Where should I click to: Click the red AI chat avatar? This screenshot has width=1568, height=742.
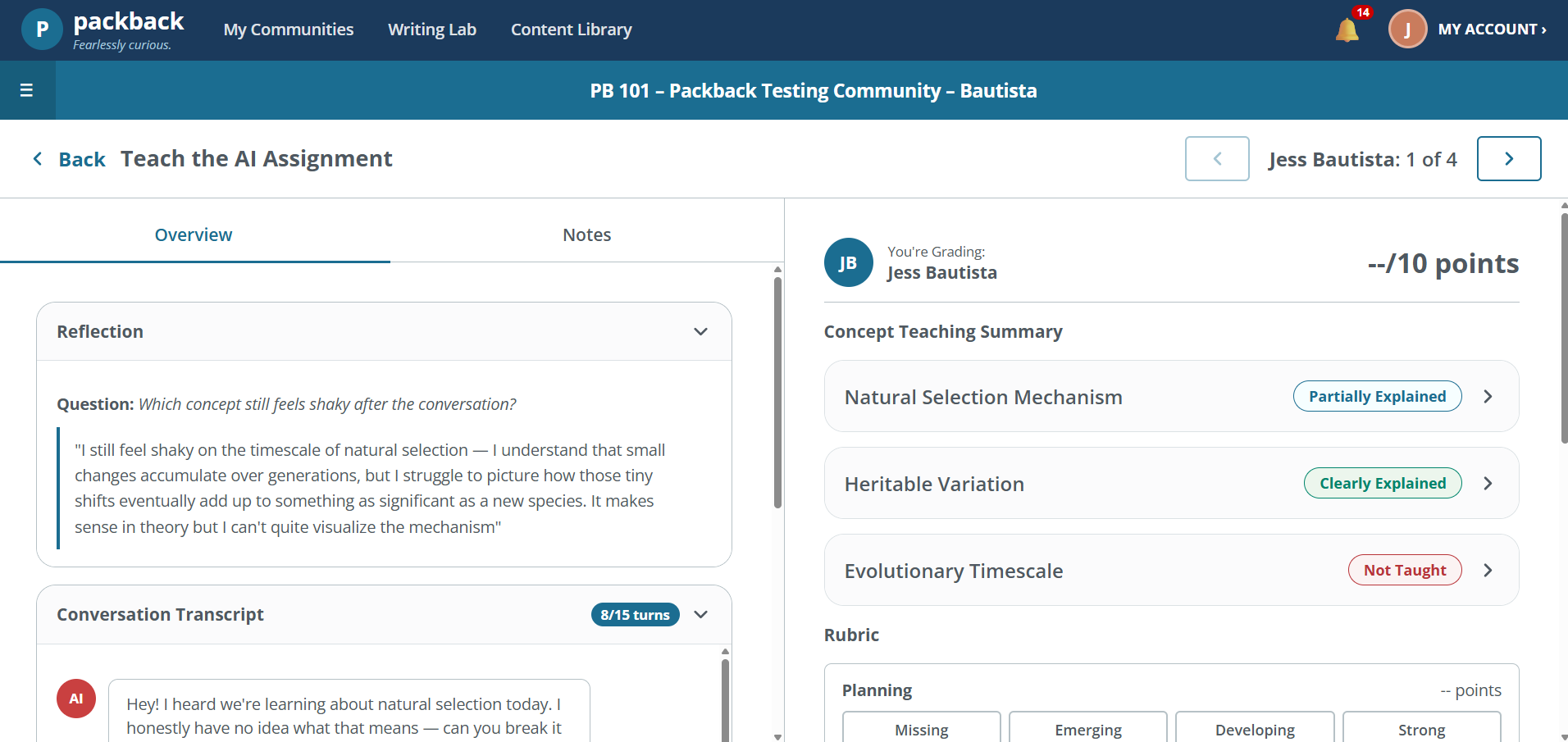pos(76,699)
